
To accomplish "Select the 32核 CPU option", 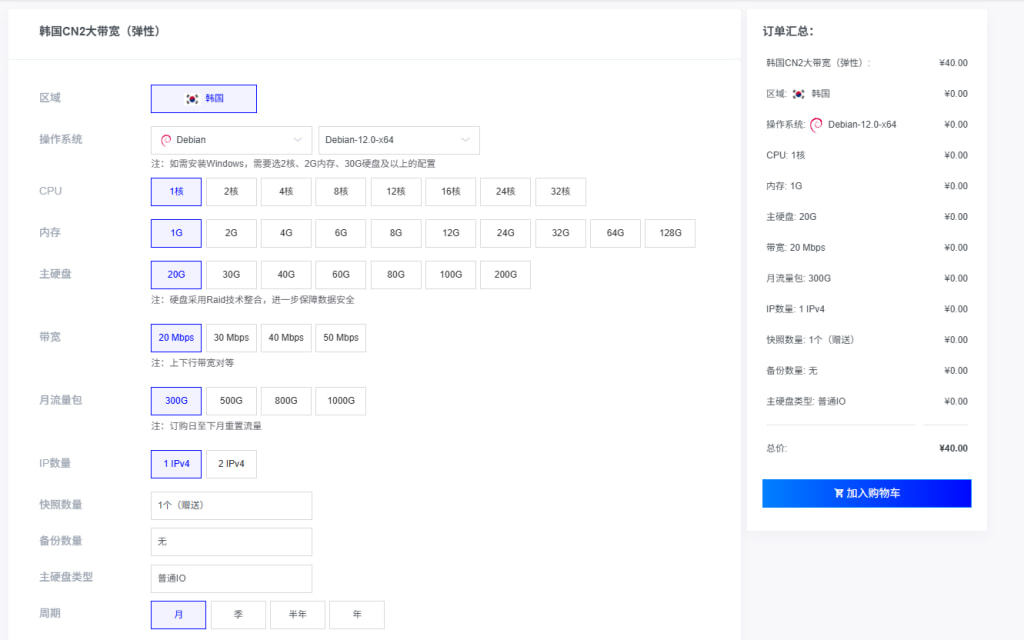I will click(560, 191).
